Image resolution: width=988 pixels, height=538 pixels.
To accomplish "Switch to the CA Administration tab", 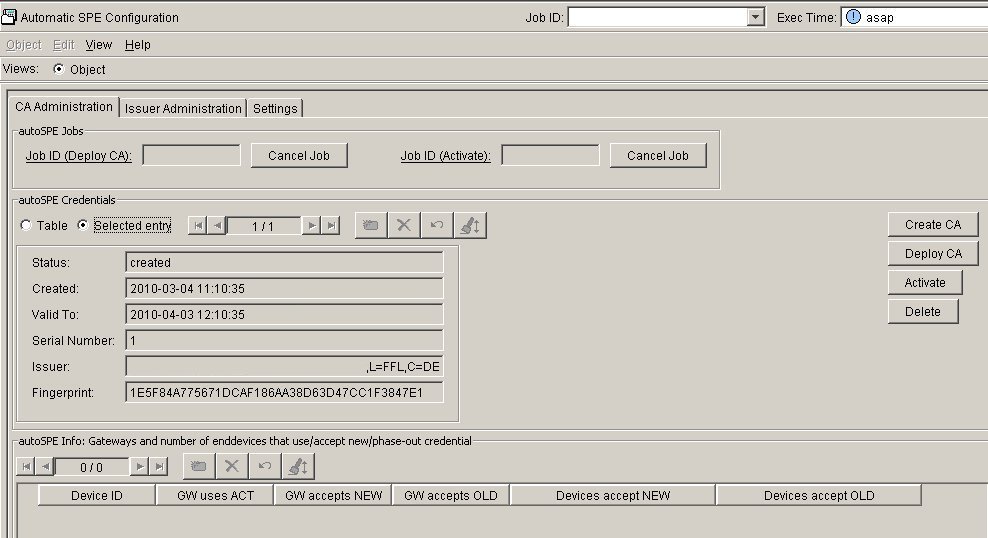I will [x=64, y=106].
